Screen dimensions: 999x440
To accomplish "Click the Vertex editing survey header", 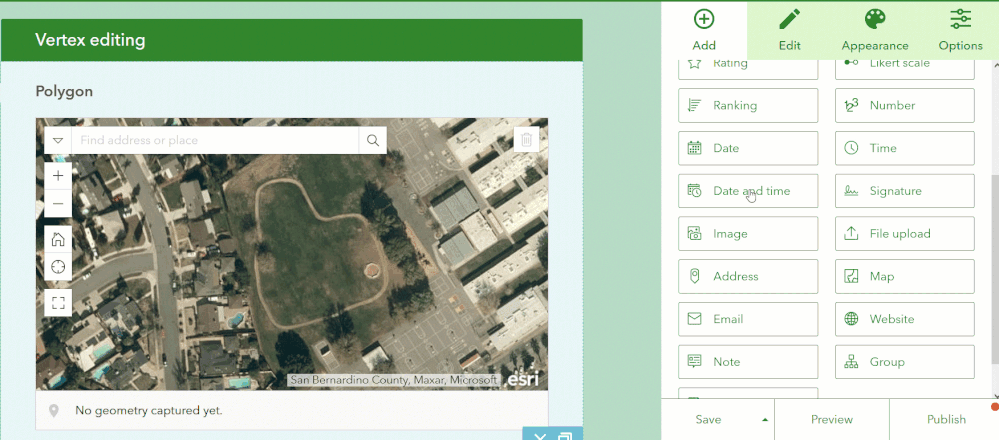I will click(292, 40).
